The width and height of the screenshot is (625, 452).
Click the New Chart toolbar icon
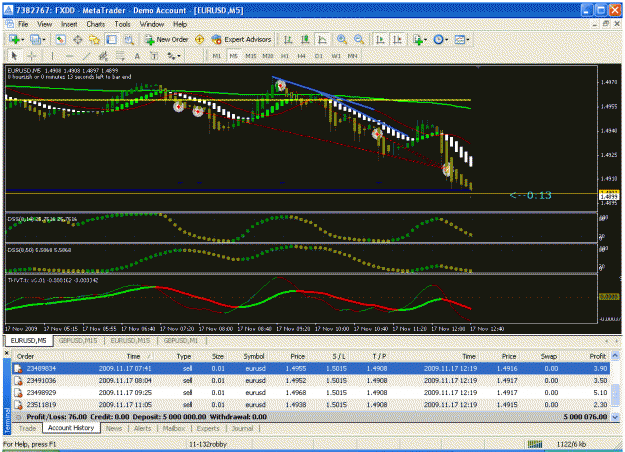pyautogui.click(x=14, y=39)
